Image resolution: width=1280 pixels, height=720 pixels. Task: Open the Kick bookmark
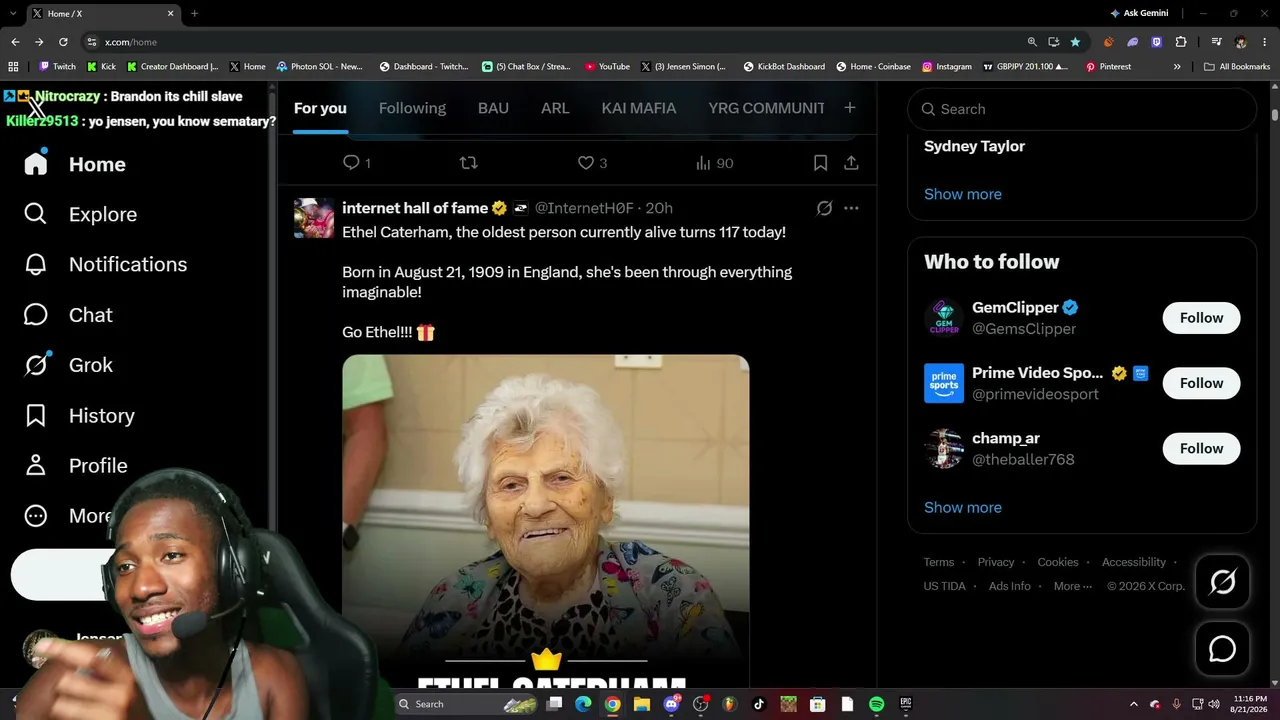click(101, 67)
